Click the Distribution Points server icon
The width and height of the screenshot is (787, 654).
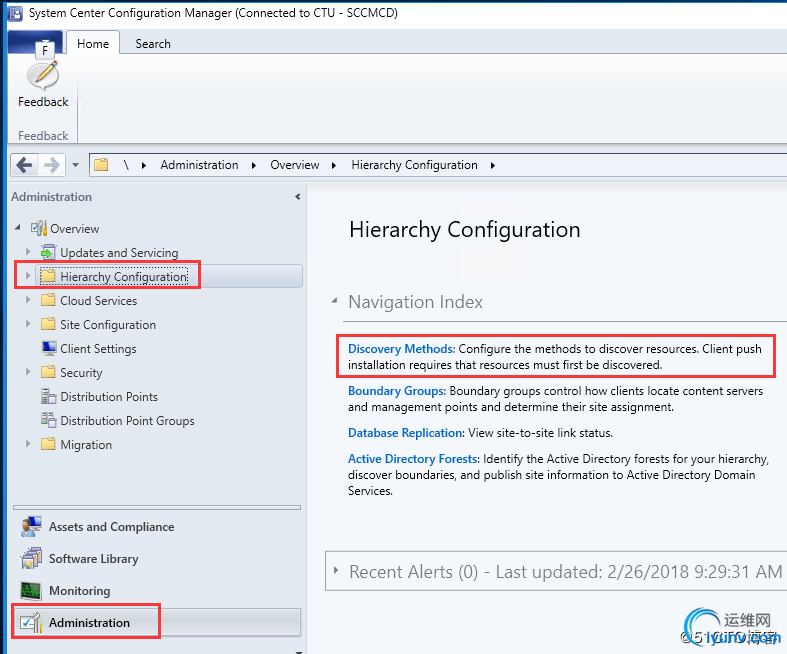point(49,397)
